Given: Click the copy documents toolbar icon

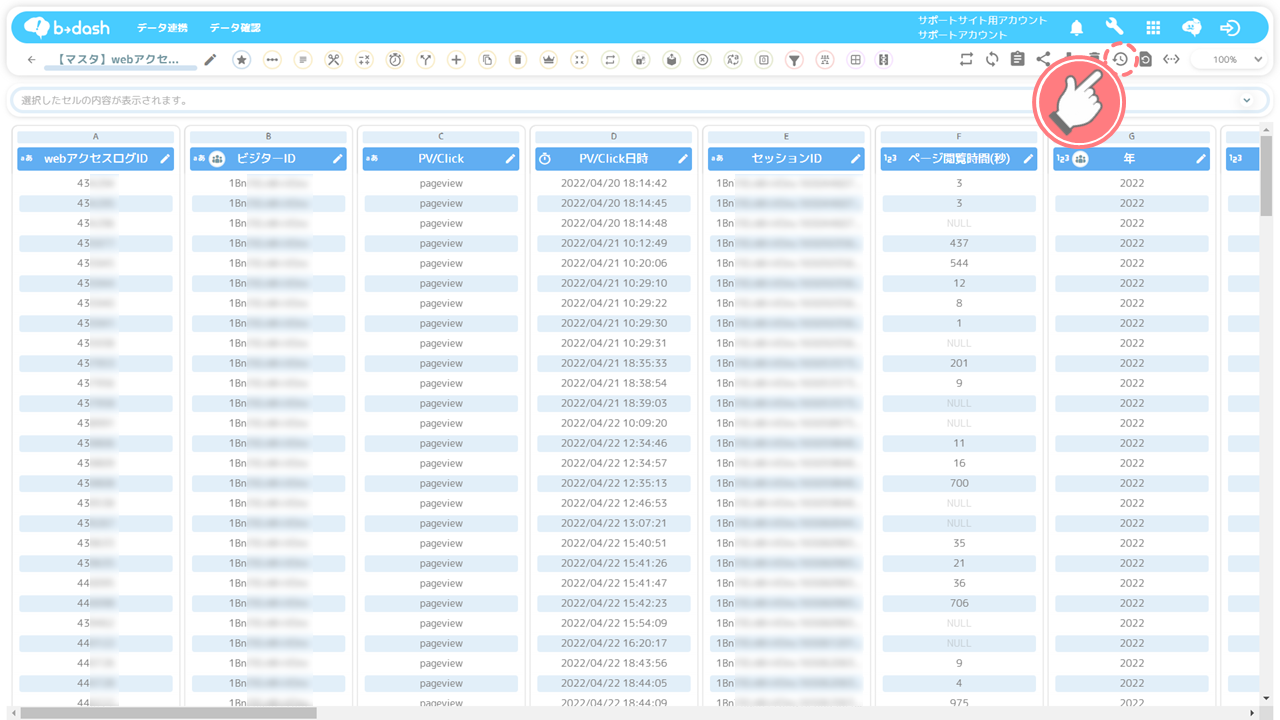Looking at the screenshot, I should tap(487, 60).
